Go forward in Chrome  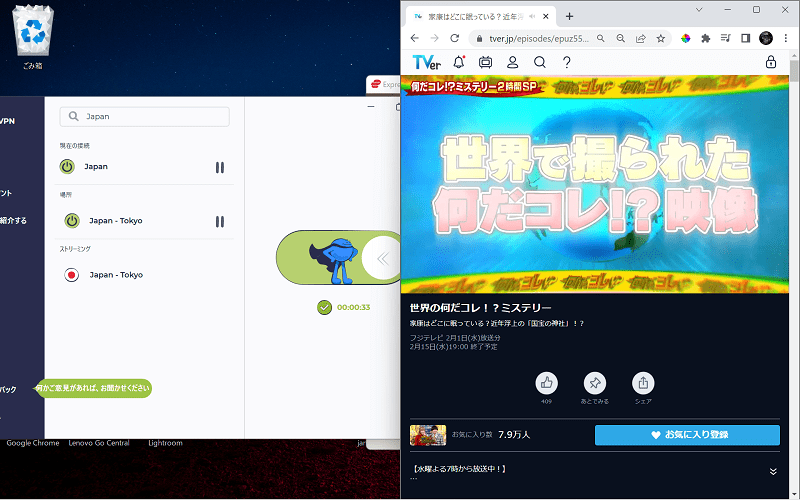point(434,38)
